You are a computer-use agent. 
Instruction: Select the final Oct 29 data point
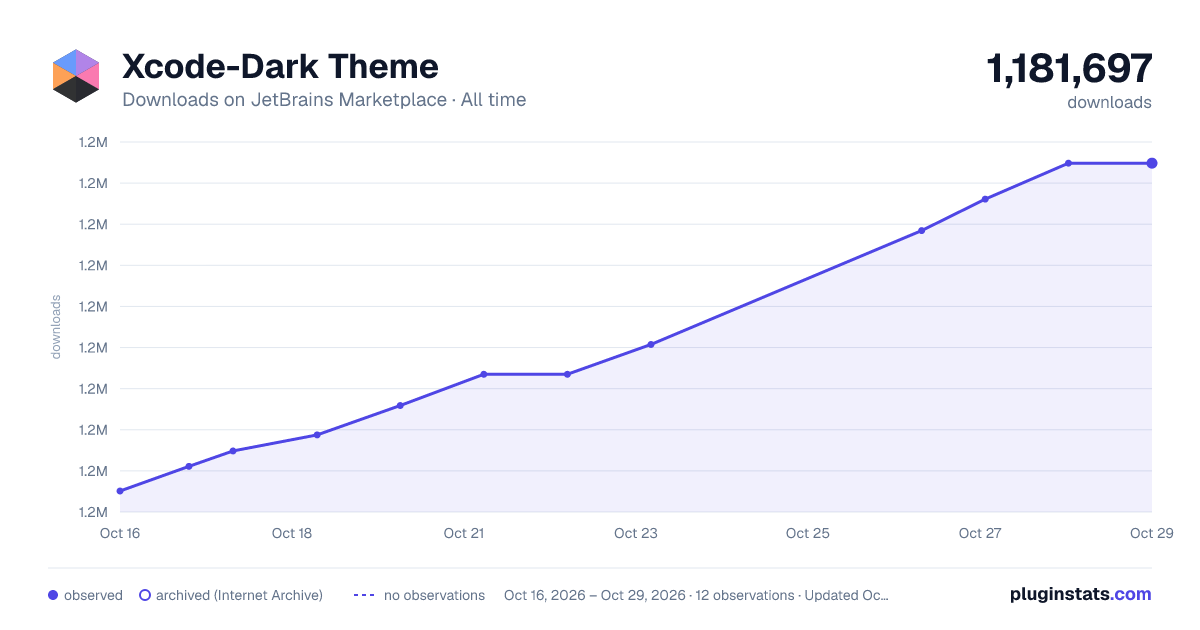1152,163
